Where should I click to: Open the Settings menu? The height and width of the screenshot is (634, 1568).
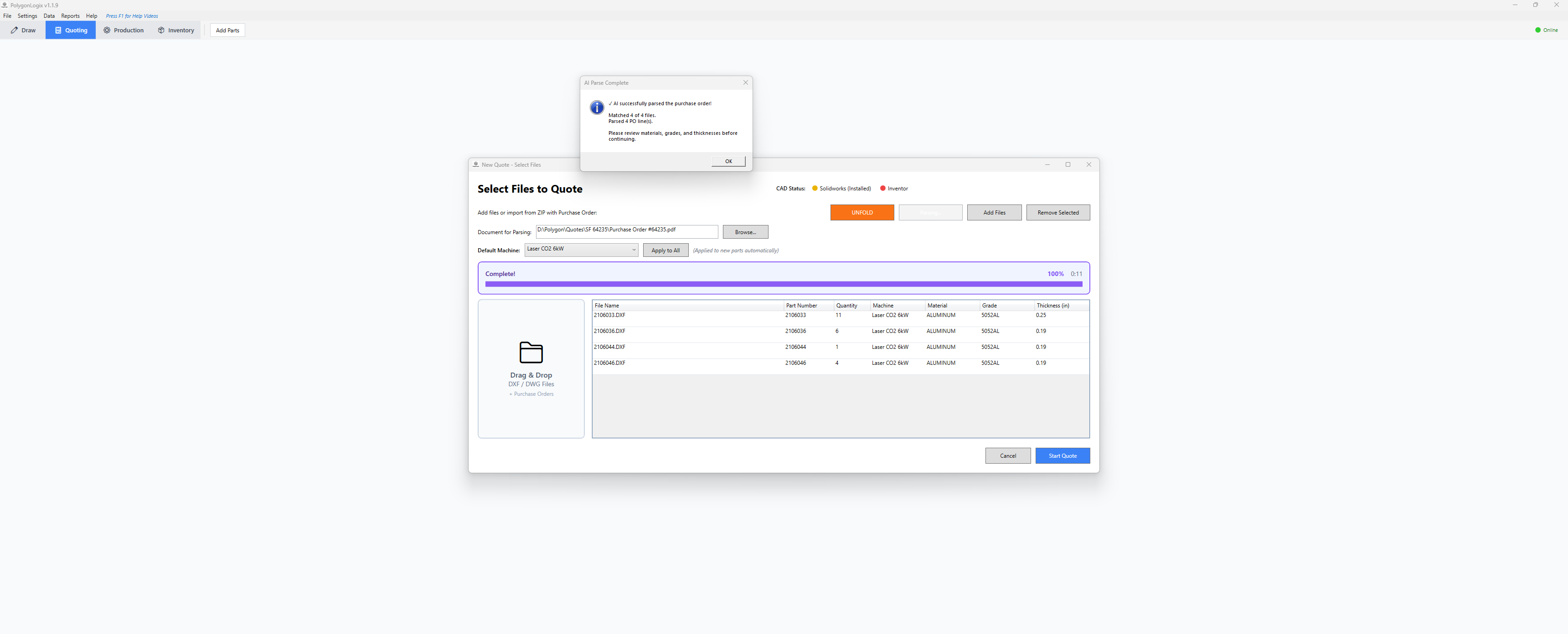[x=27, y=16]
